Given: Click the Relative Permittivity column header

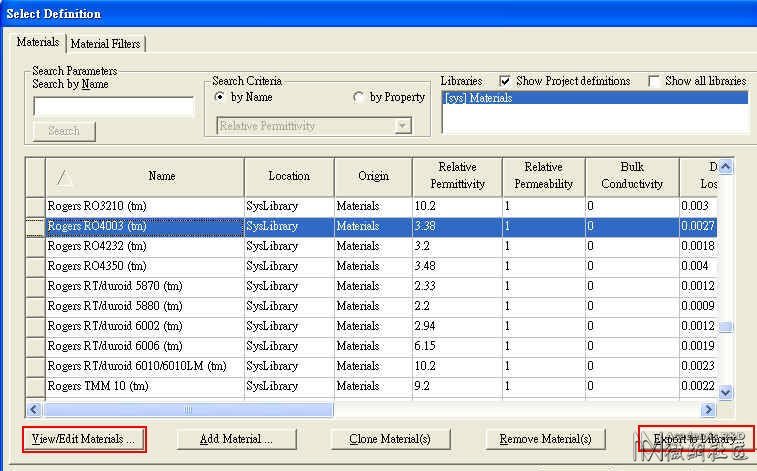Looking at the screenshot, I should click(457, 176).
